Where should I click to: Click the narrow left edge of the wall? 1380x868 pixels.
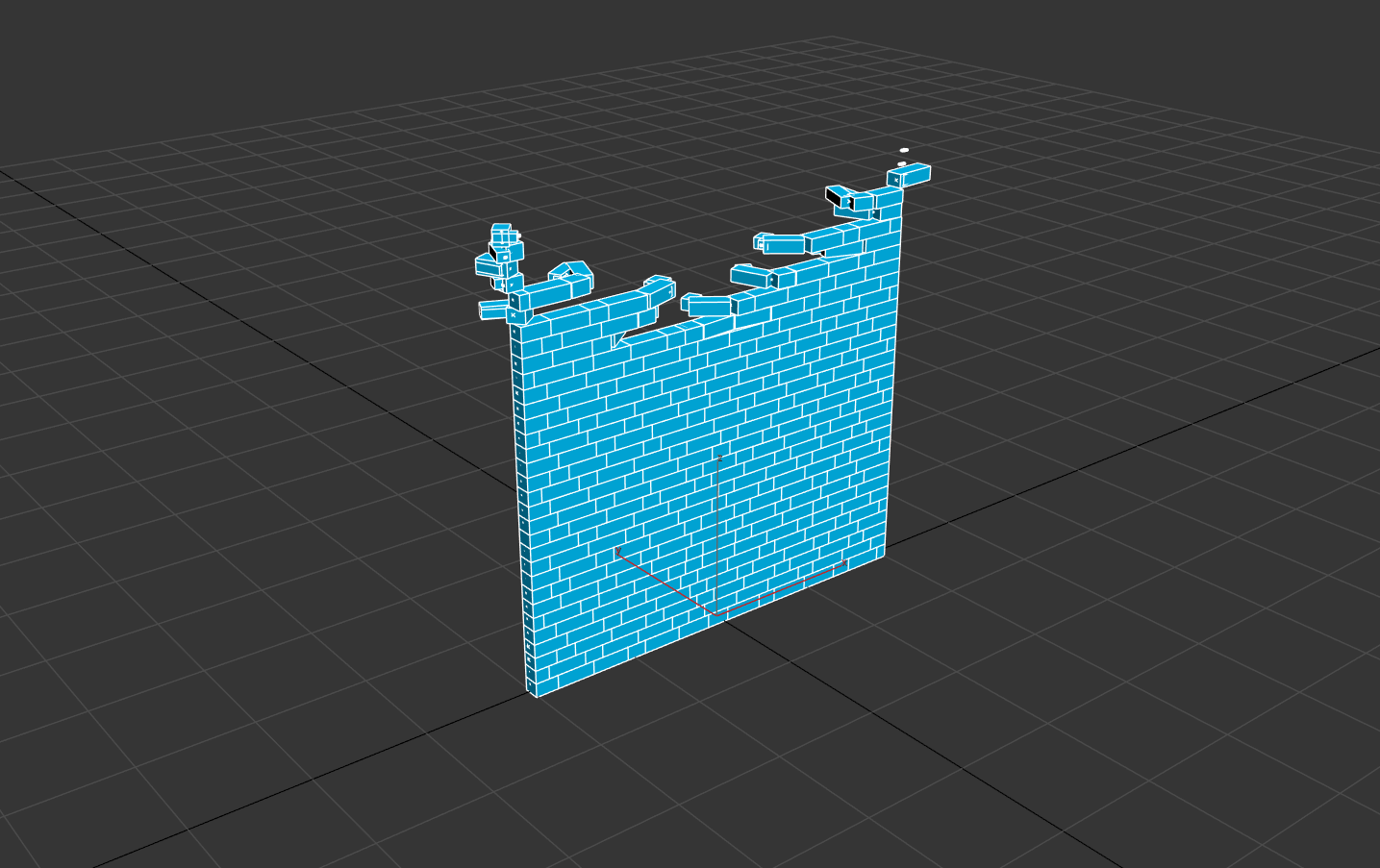tap(519, 500)
